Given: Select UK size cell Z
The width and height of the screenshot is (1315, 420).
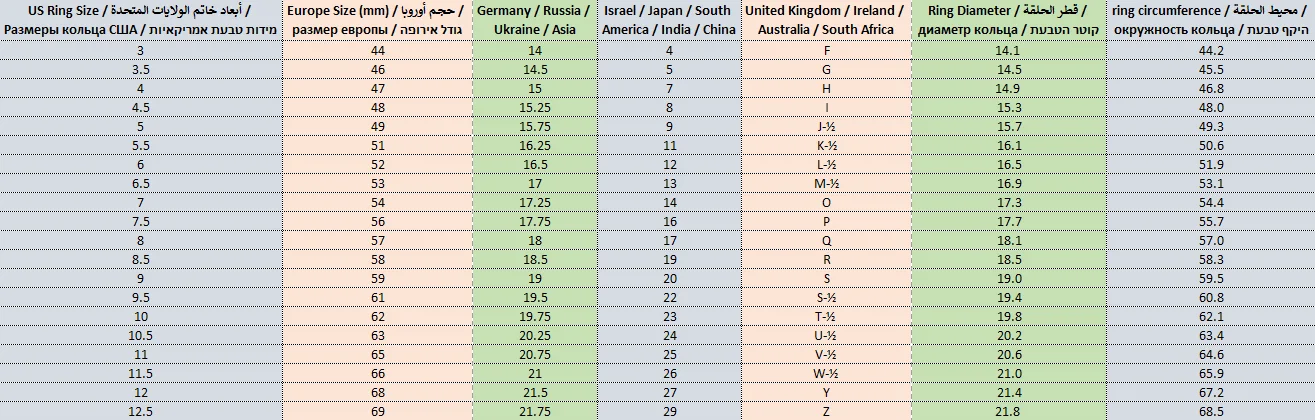Looking at the screenshot, I should 825,411.
